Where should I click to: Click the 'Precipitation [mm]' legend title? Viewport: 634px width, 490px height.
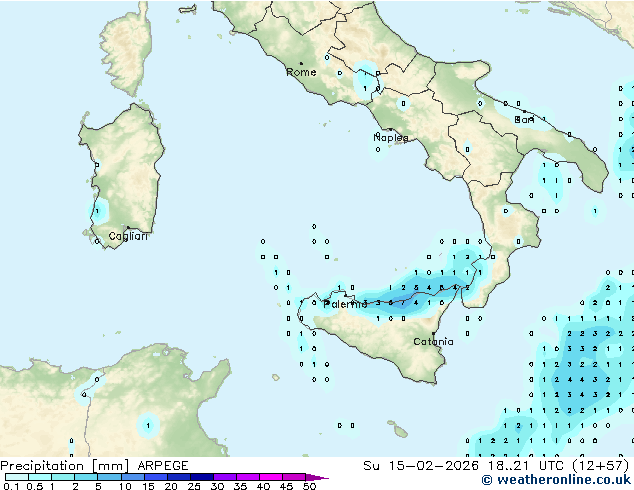(64, 466)
